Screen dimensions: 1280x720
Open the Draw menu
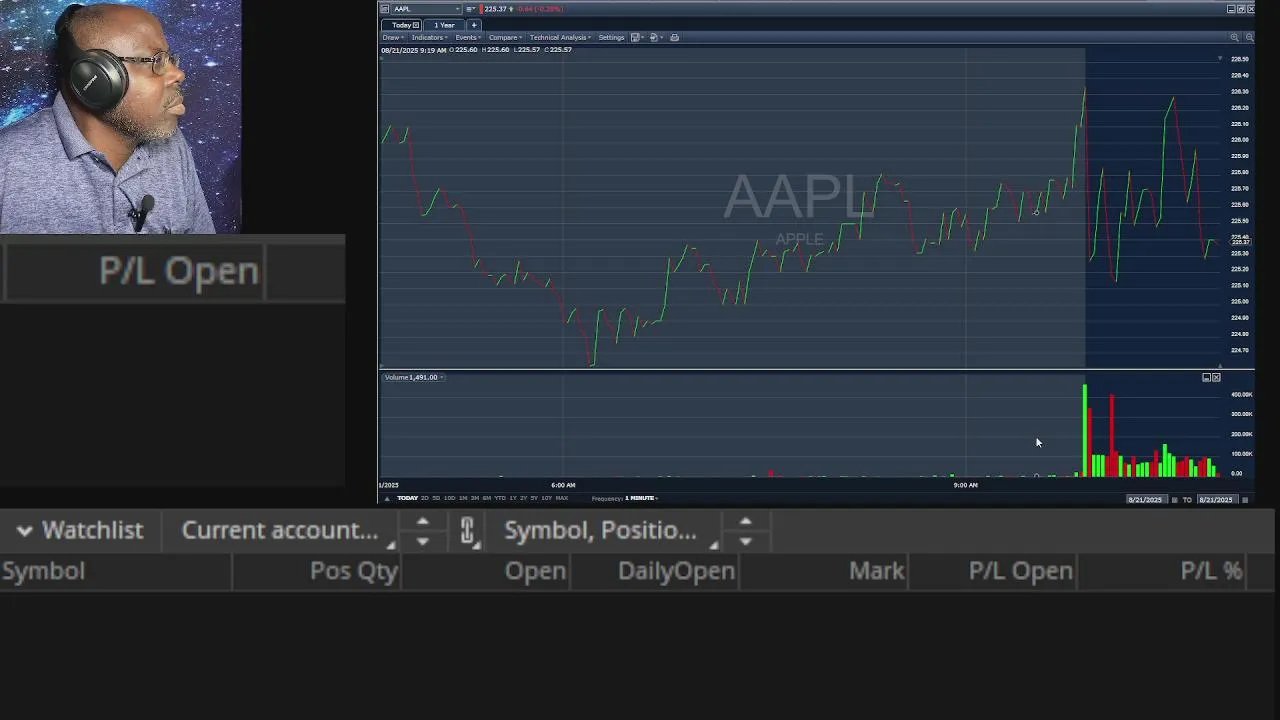393,38
